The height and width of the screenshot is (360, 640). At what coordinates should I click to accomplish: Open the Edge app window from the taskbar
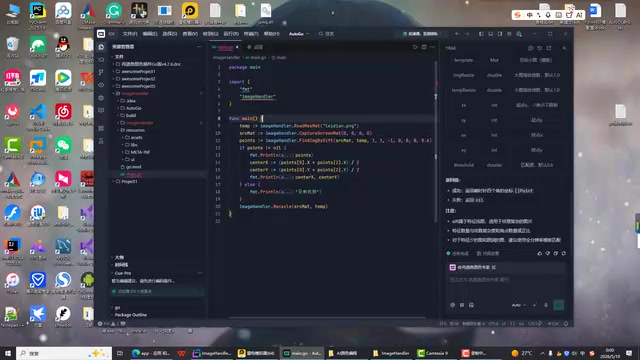click(151, 353)
